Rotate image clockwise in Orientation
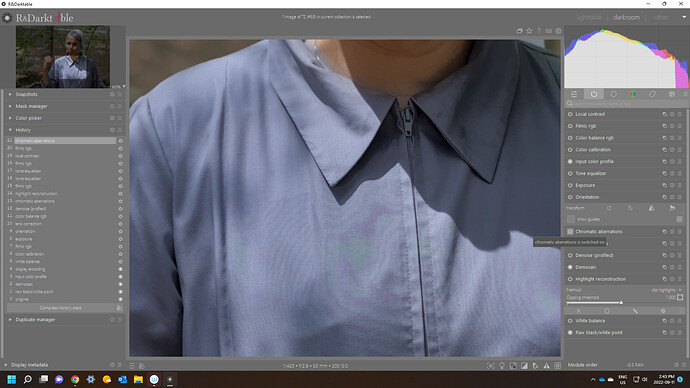Screen dimensions: 690x388 [x=630, y=208]
